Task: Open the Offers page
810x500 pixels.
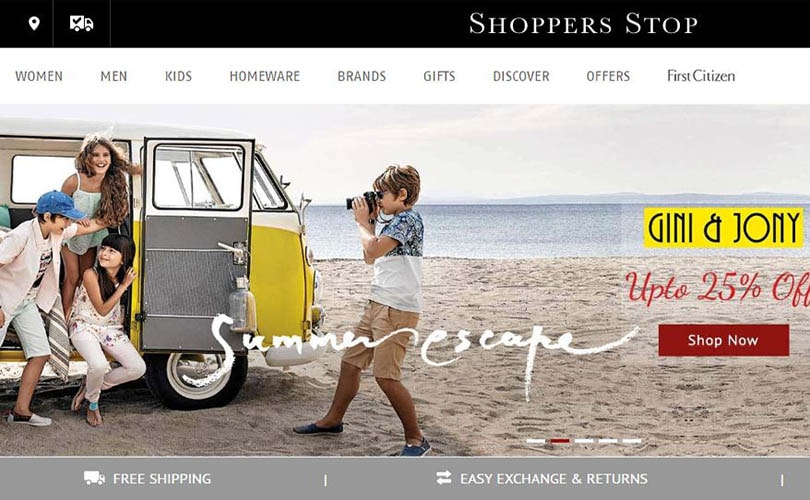Action: 608,76
